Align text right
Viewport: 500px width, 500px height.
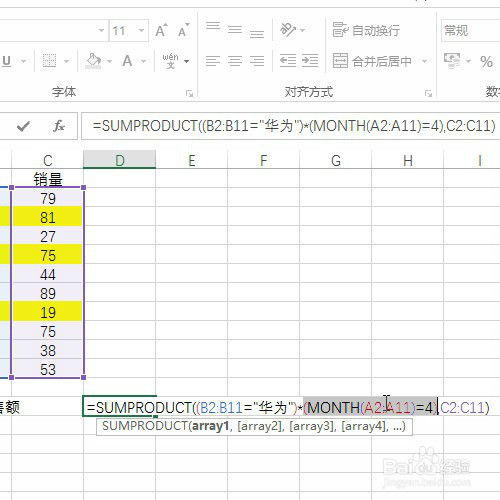257,61
